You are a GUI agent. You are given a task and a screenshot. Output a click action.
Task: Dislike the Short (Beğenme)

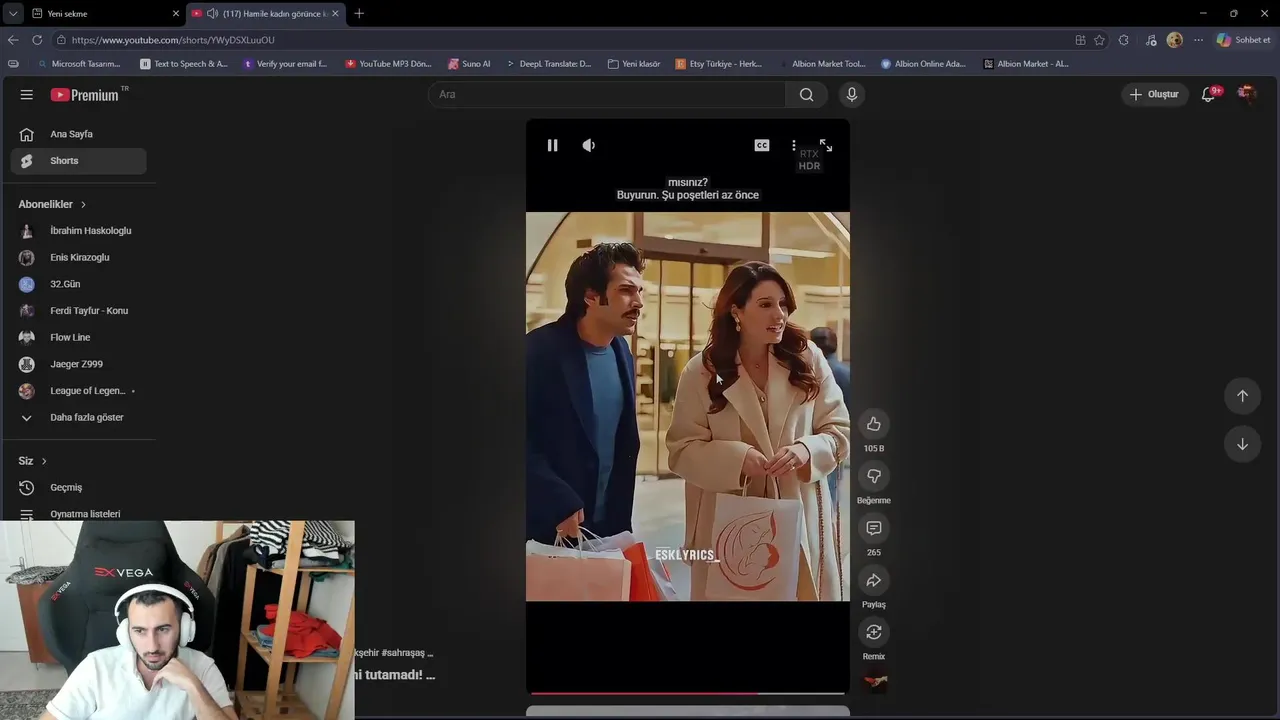coord(874,476)
